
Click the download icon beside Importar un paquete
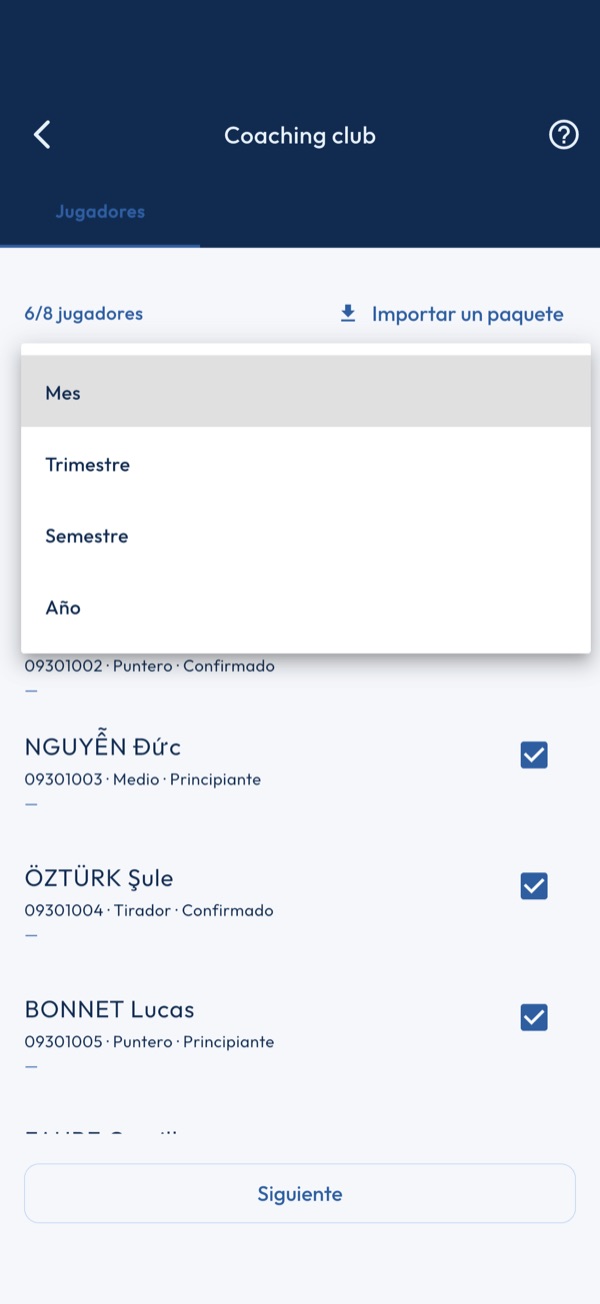coord(348,314)
